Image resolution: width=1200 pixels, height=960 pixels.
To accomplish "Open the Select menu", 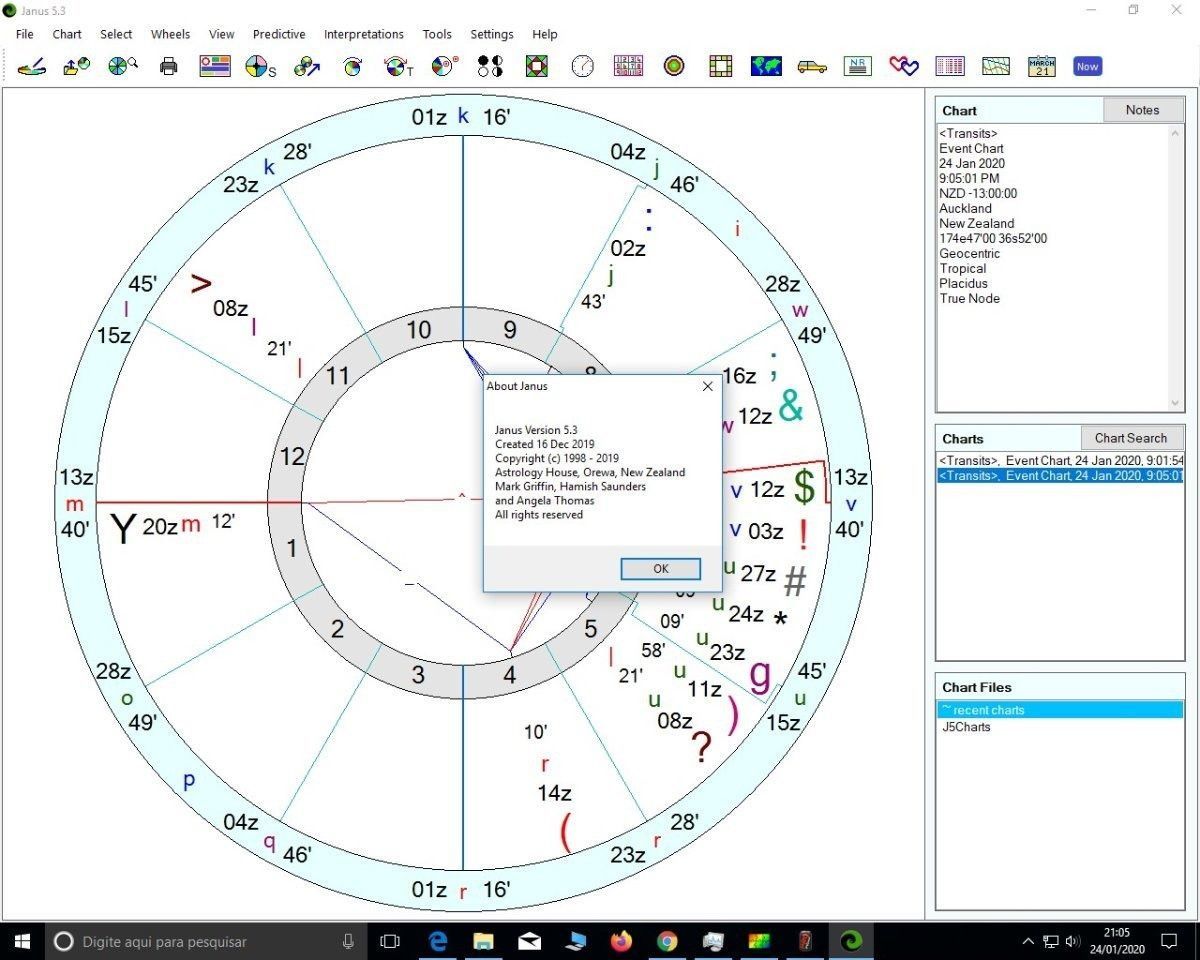I will [116, 34].
